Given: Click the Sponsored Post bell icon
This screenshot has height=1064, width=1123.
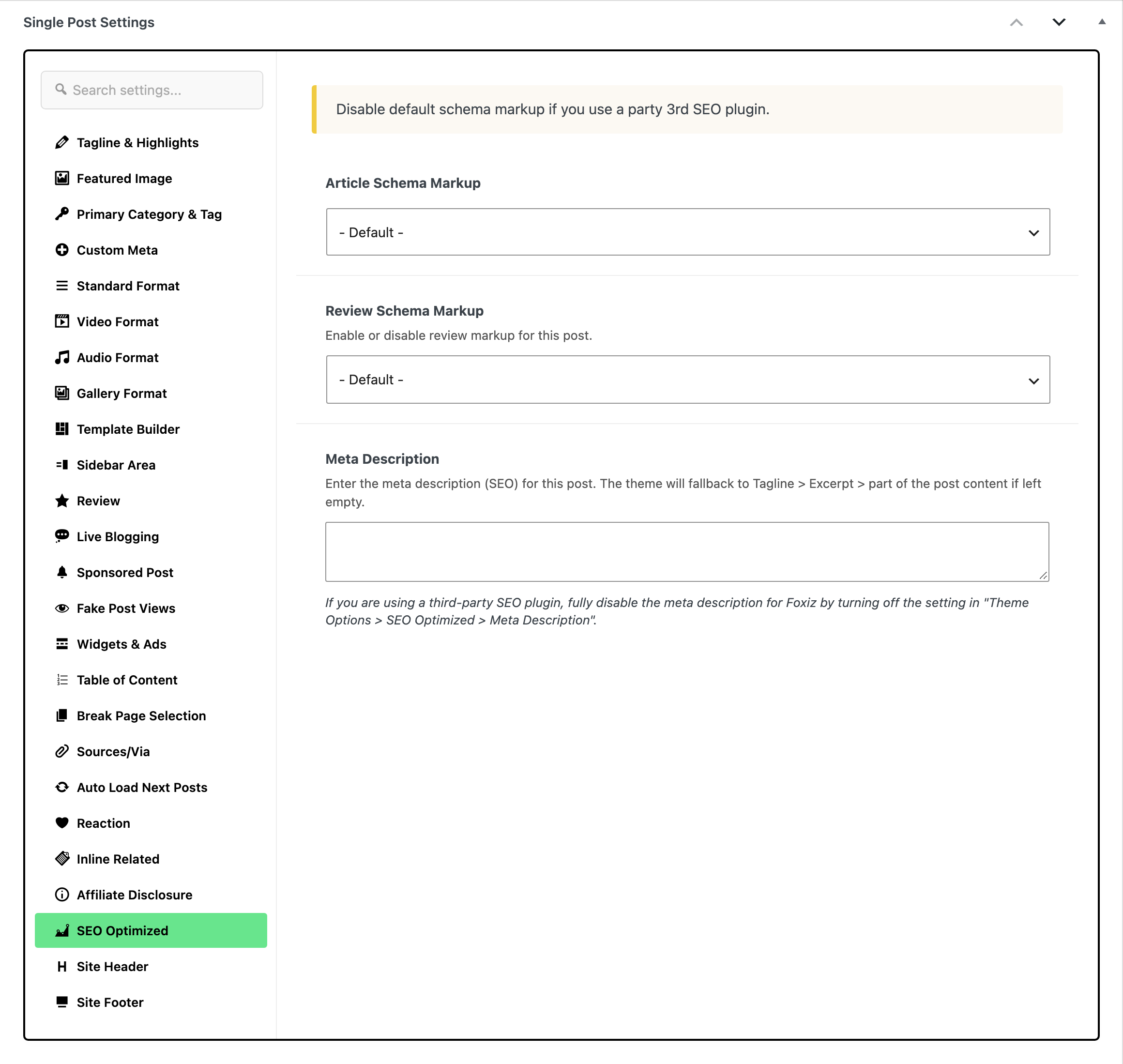Looking at the screenshot, I should 62,572.
